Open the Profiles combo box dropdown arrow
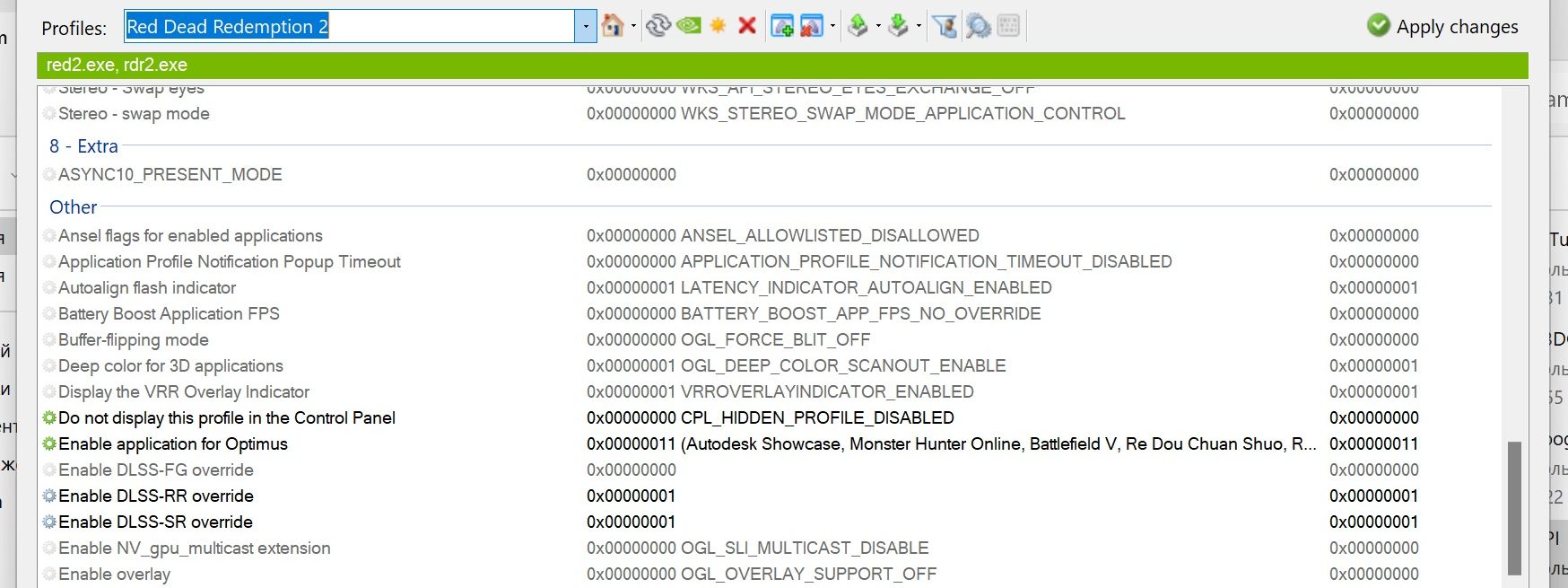 coord(586,26)
